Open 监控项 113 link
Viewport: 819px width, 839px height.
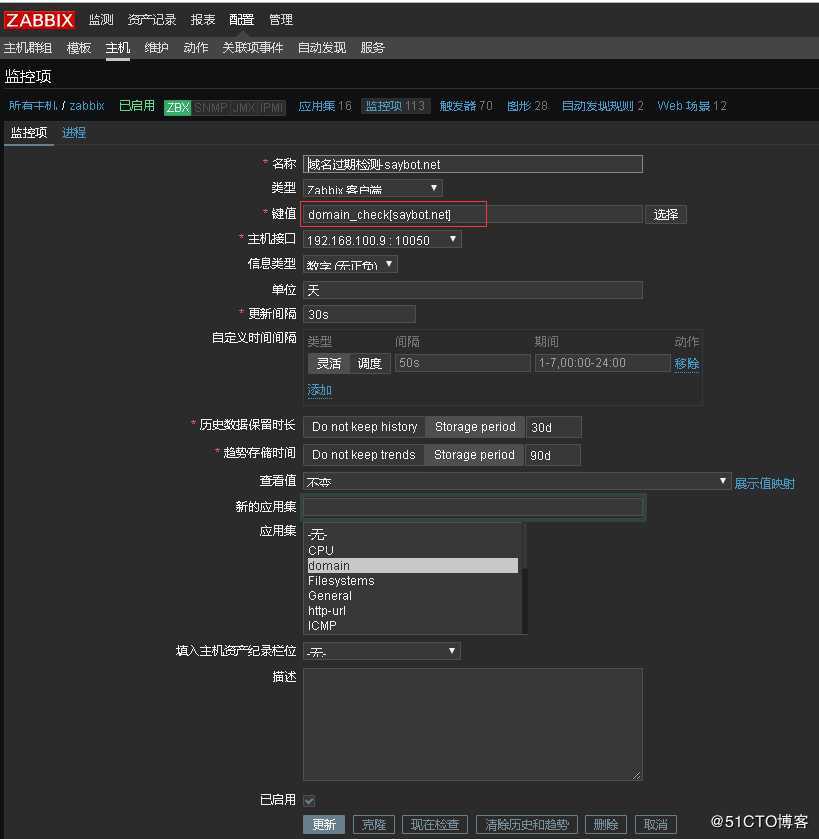(x=395, y=106)
